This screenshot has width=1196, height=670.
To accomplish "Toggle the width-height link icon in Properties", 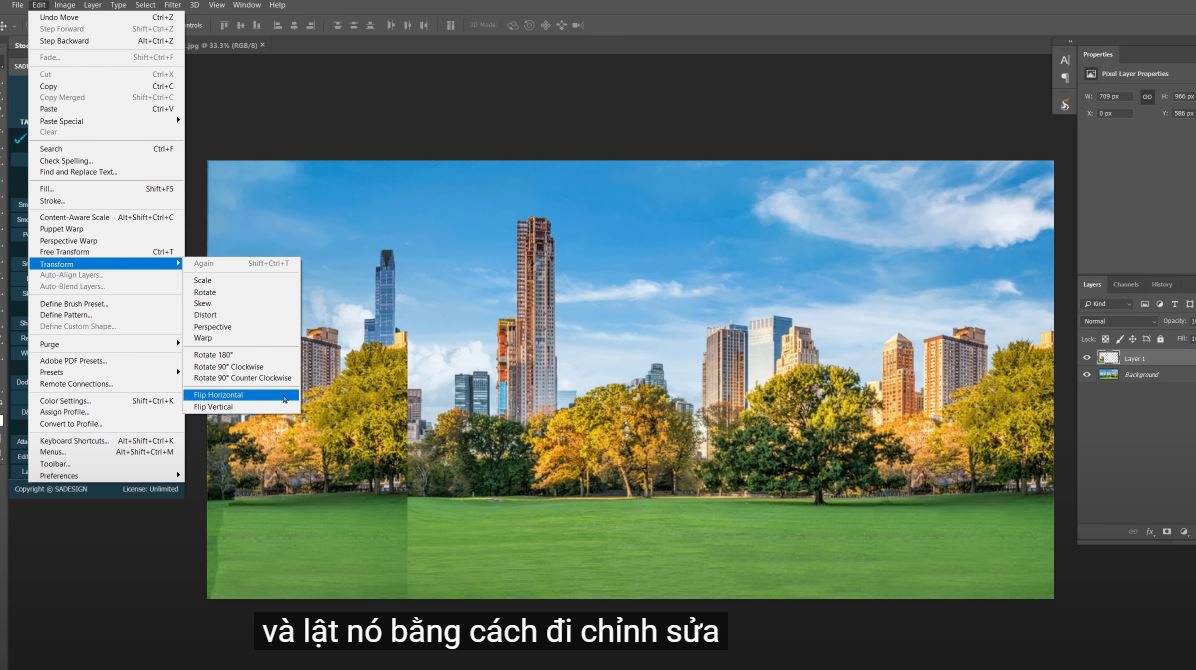I will tap(1147, 97).
